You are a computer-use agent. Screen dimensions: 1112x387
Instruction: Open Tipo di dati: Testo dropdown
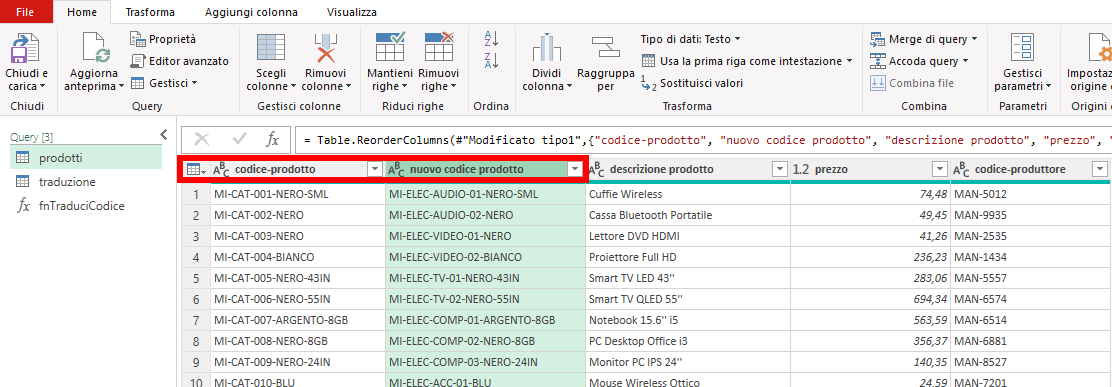[x=690, y=39]
